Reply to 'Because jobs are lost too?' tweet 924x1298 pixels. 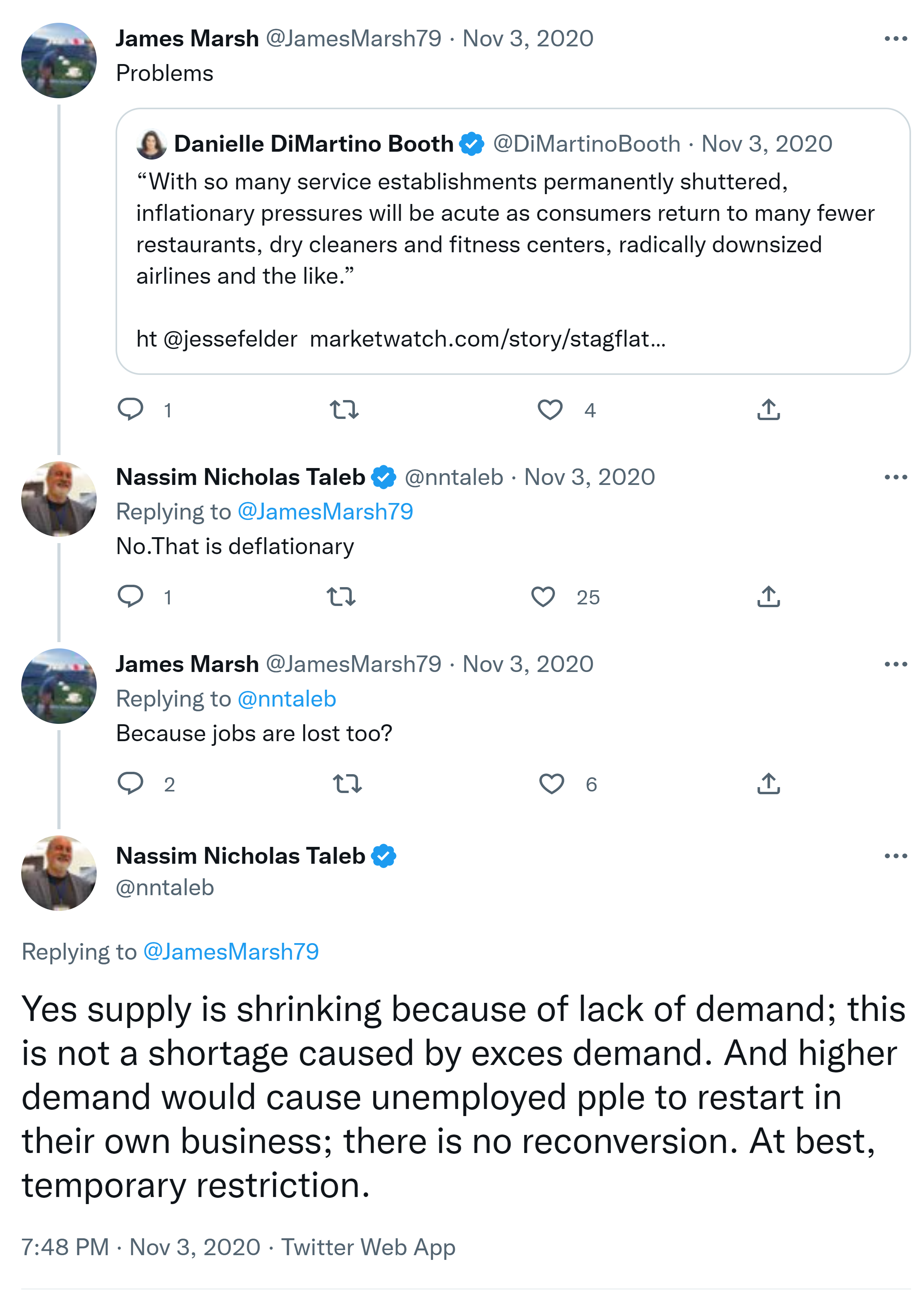click(x=130, y=783)
